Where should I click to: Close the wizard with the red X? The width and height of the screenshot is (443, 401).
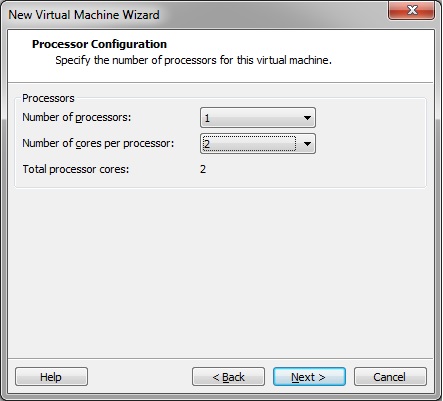click(411, 10)
